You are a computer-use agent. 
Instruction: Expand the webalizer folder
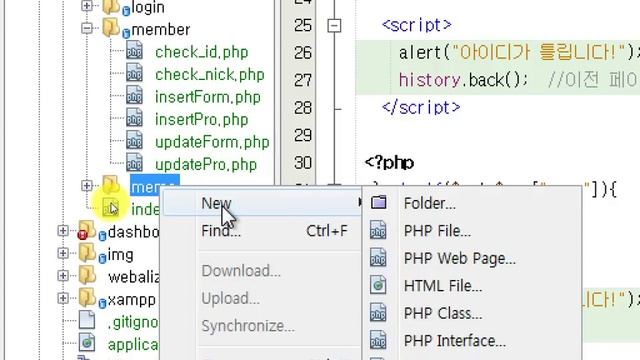63,276
